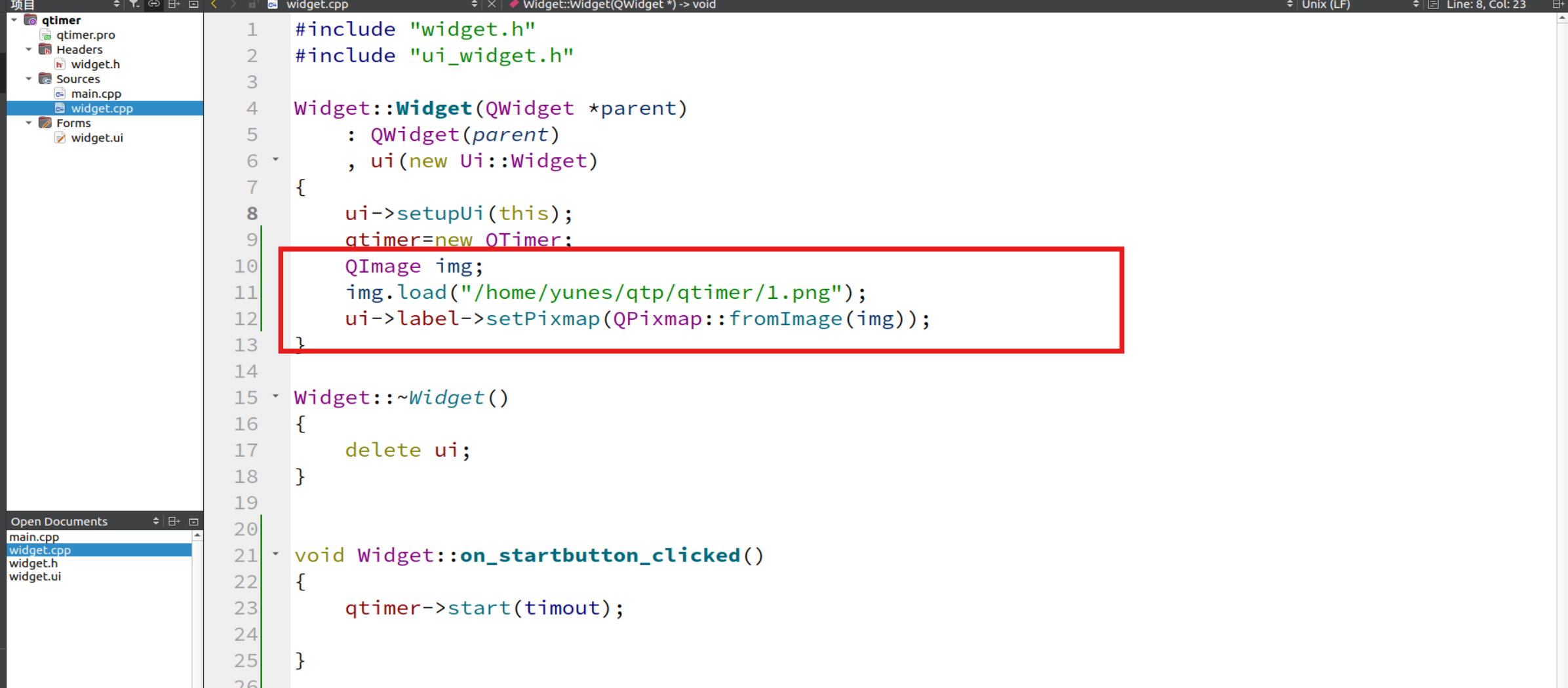Viewport: 1568px width, 688px height.
Task: Click the Headers folder icon
Action: (45, 49)
